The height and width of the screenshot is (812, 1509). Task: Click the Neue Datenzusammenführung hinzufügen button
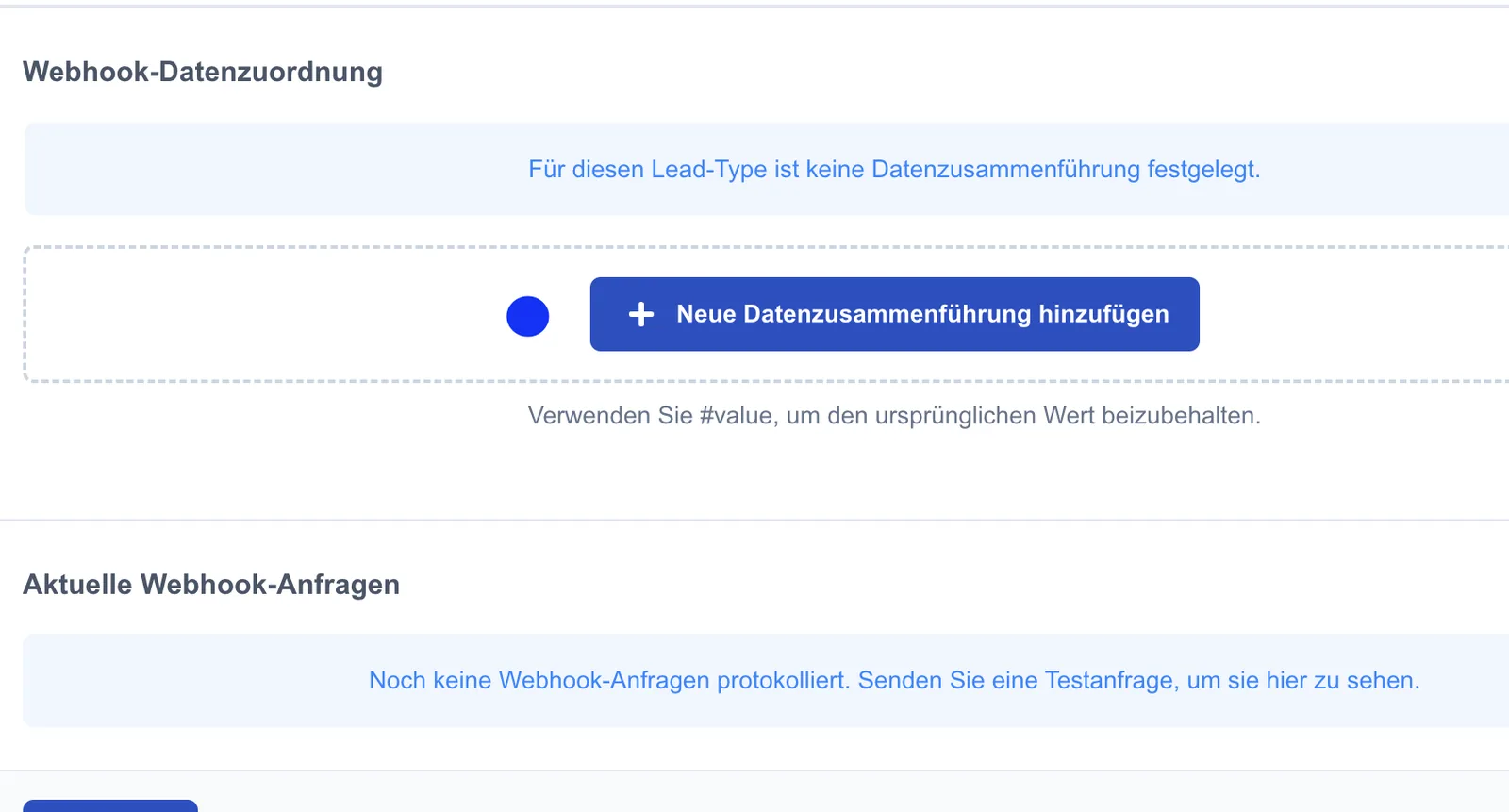click(894, 314)
